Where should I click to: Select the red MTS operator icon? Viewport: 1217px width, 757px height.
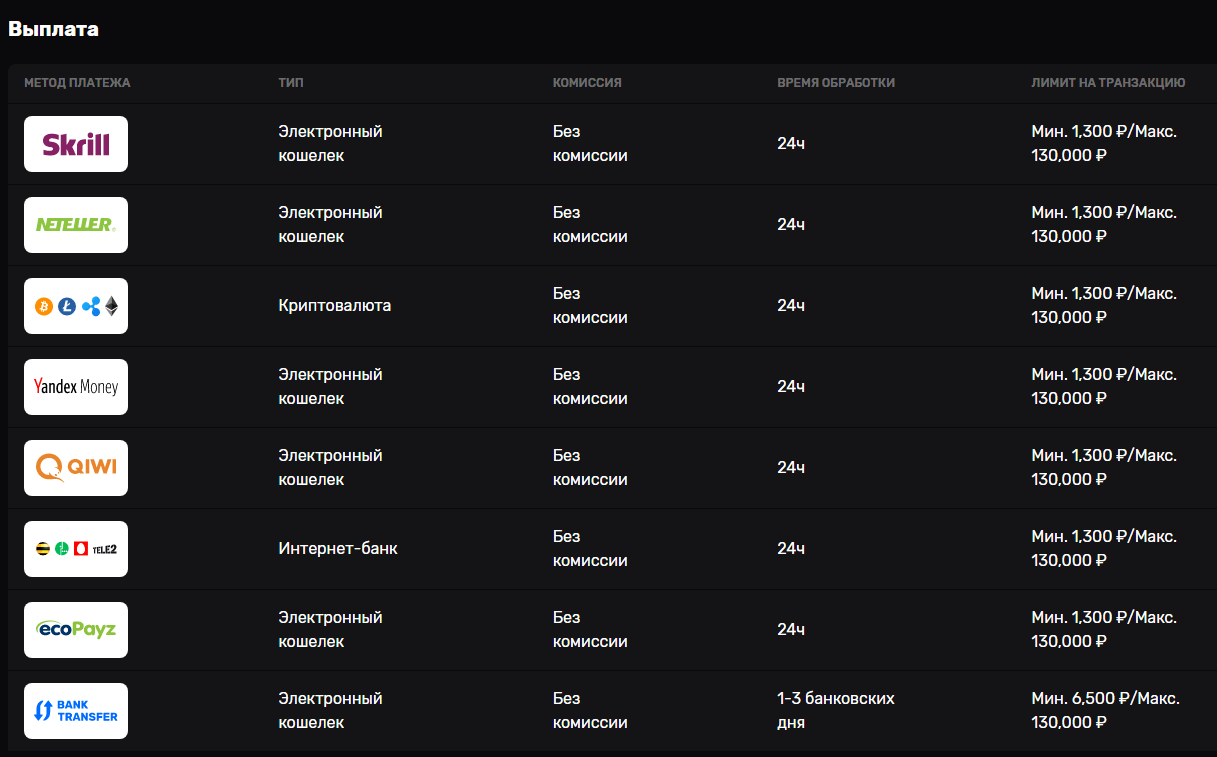80,549
